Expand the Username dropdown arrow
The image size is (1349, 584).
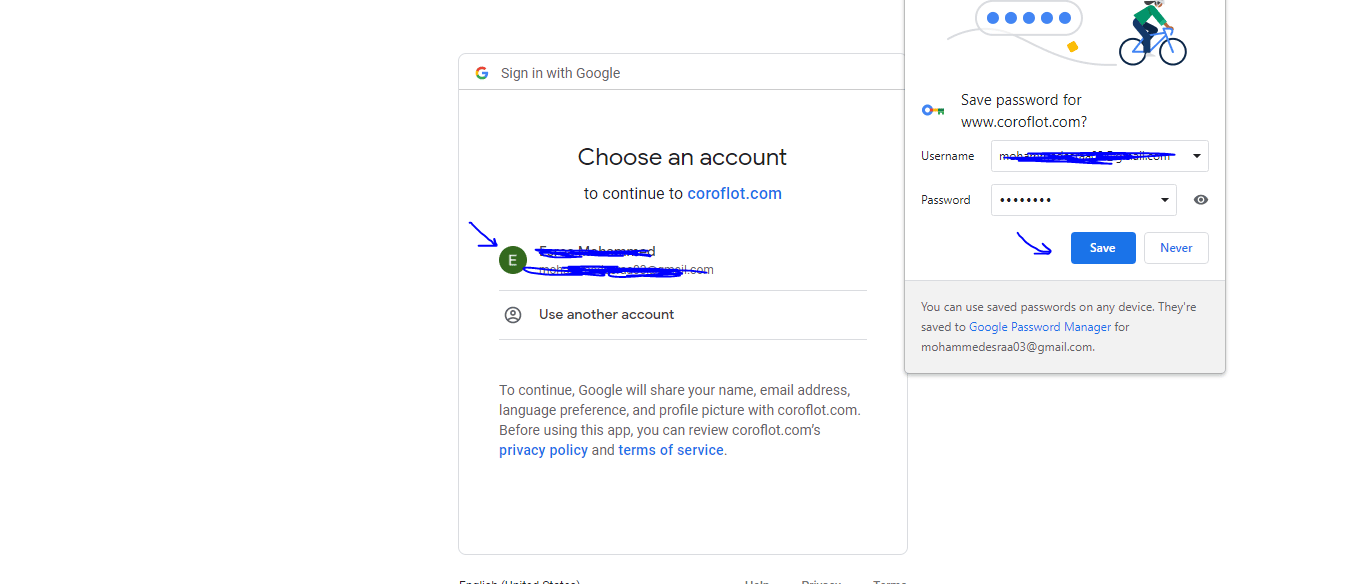point(1196,156)
